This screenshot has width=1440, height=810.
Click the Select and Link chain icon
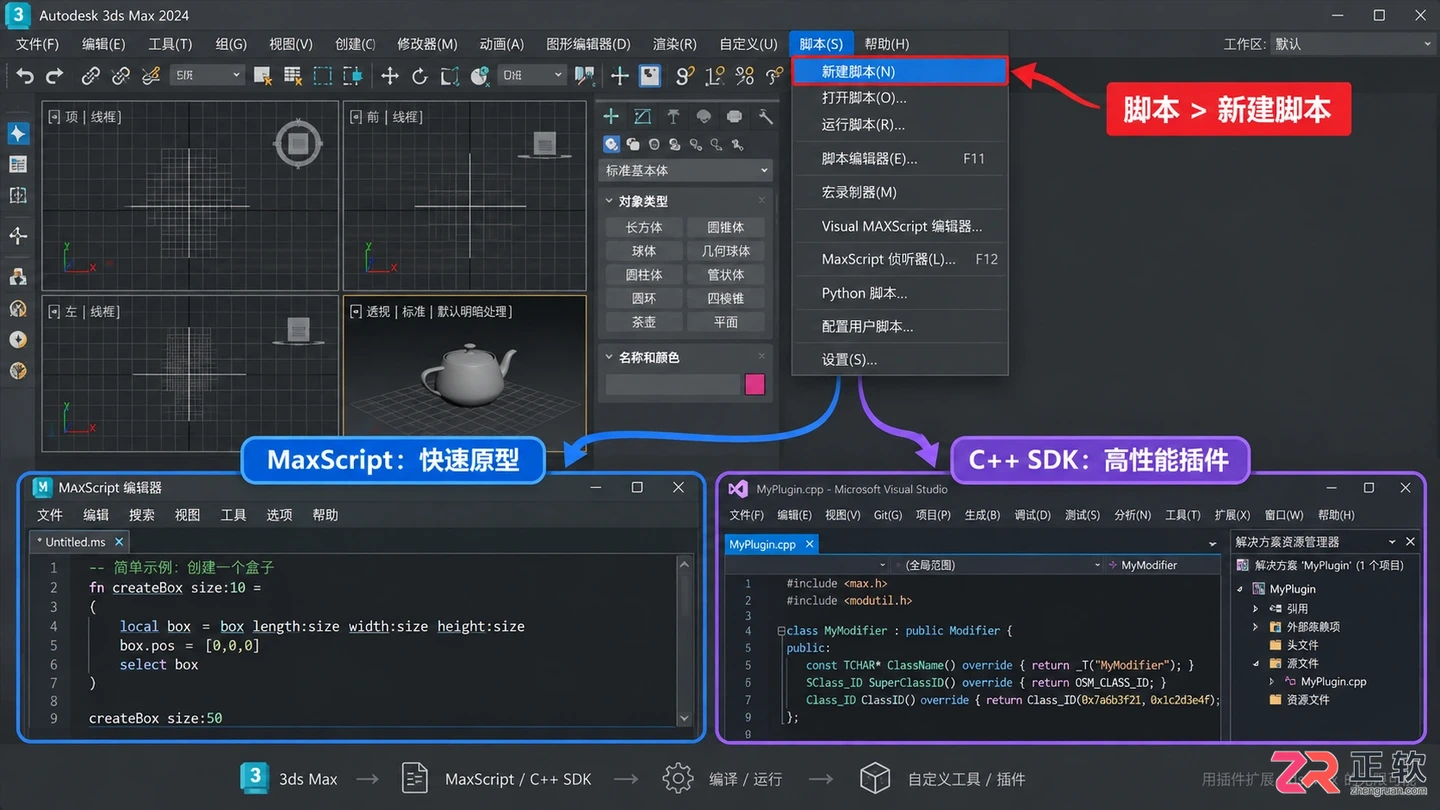(x=91, y=76)
